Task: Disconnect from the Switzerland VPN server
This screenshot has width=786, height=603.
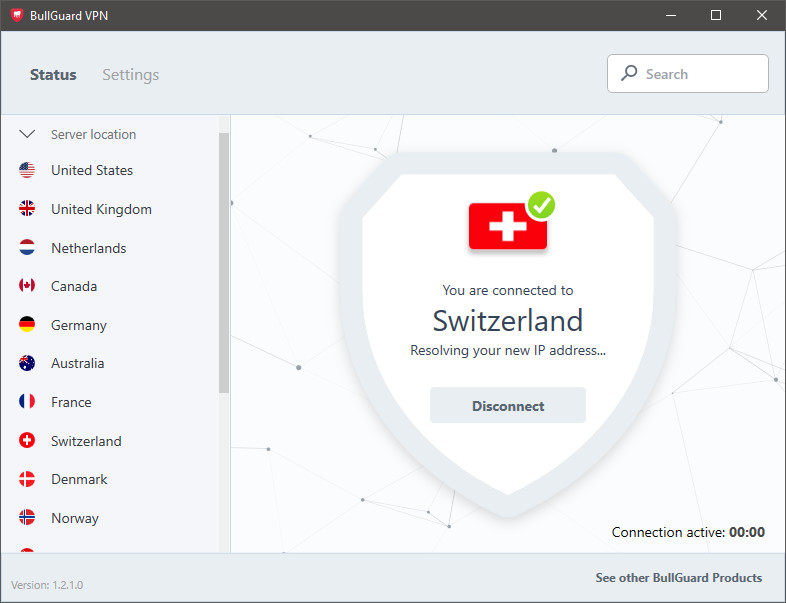Action: click(x=508, y=405)
